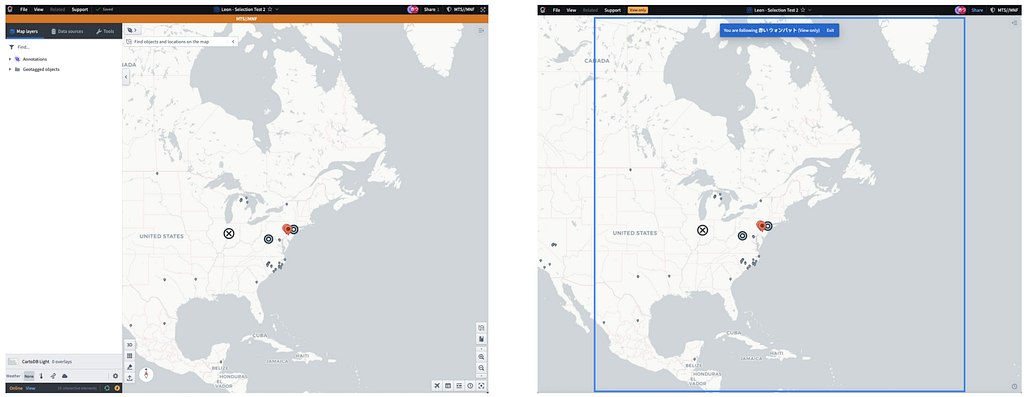Open the airplane tracking tool icon
Image resolution: width=1024 pixels, height=397 pixels.
pos(436,386)
